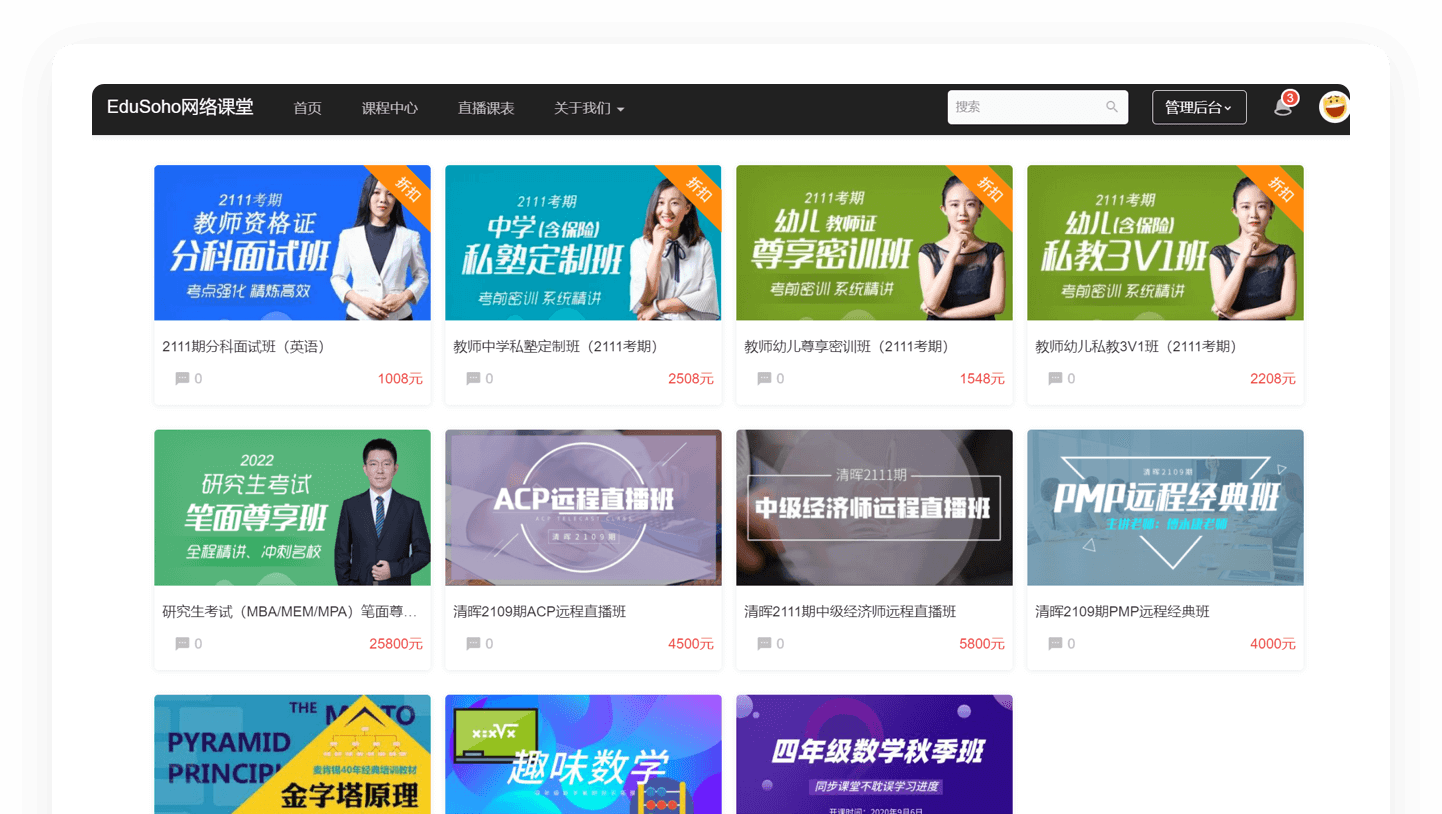The image size is (1442, 814).
Task: Open 直播课表 from the navigation bar
Action: (485, 109)
